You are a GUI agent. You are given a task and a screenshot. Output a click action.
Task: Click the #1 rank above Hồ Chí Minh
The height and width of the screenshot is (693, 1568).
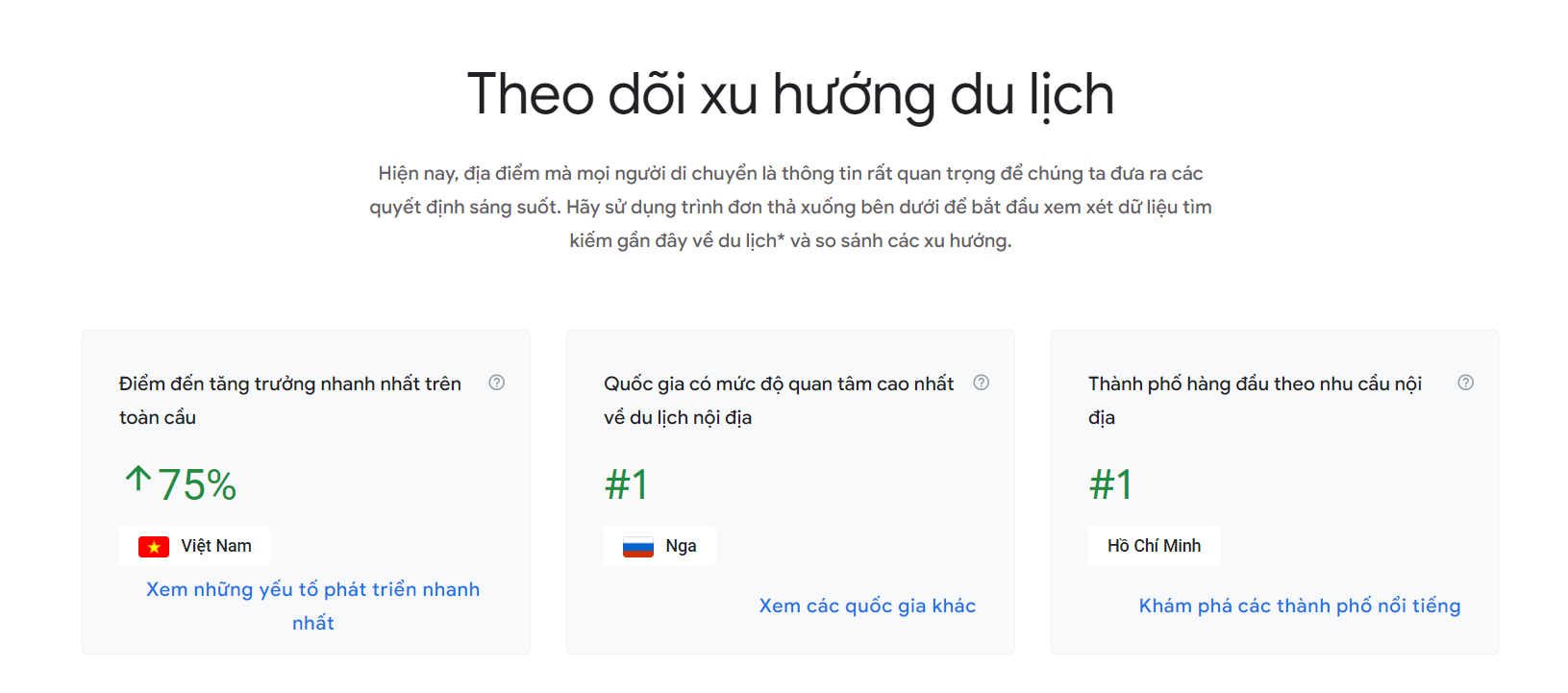tap(1111, 485)
